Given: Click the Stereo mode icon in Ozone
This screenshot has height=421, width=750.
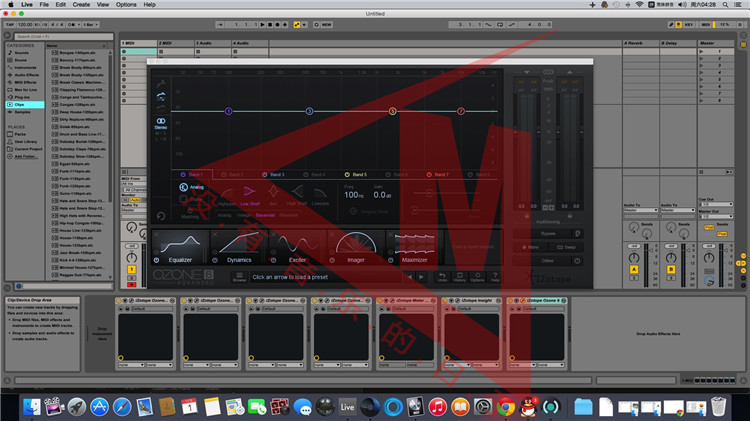Looking at the screenshot, I should point(161,123).
